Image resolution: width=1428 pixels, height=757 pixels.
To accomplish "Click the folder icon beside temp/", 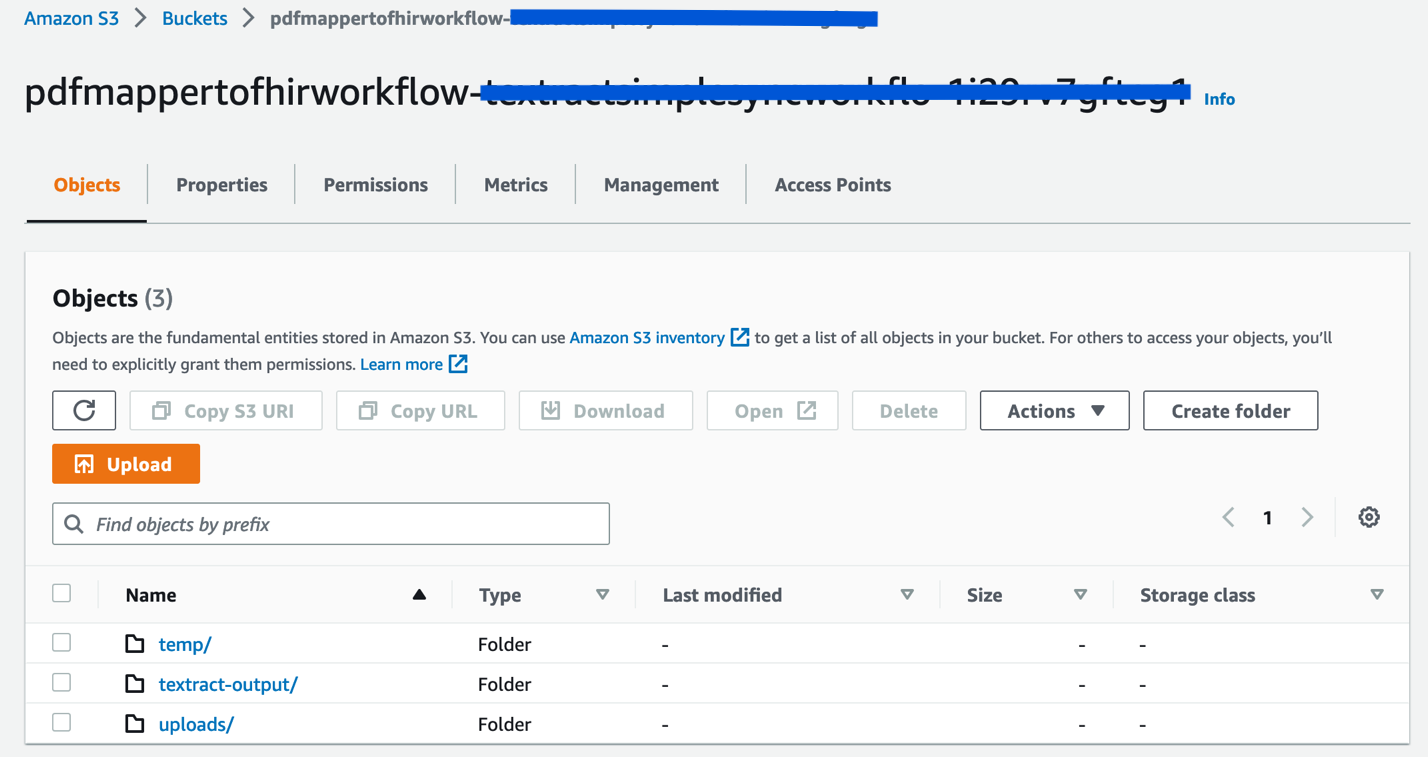I will pyautogui.click(x=135, y=644).
